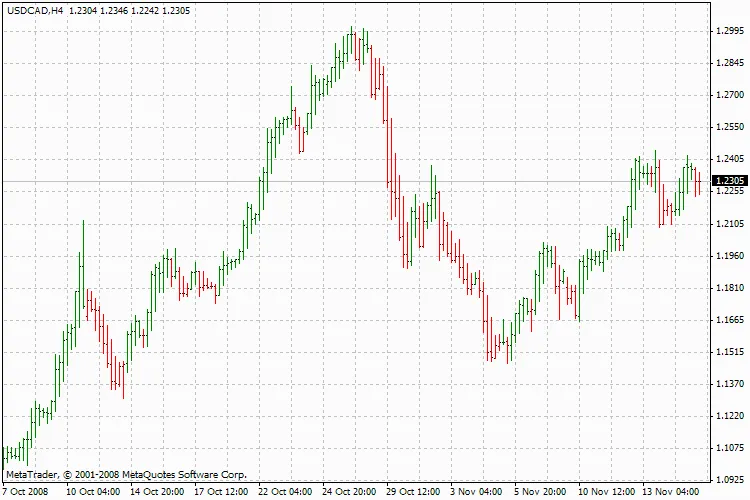Click the 1.1515 price axis label
This screenshot has width=750, height=500.
point(728,352)
